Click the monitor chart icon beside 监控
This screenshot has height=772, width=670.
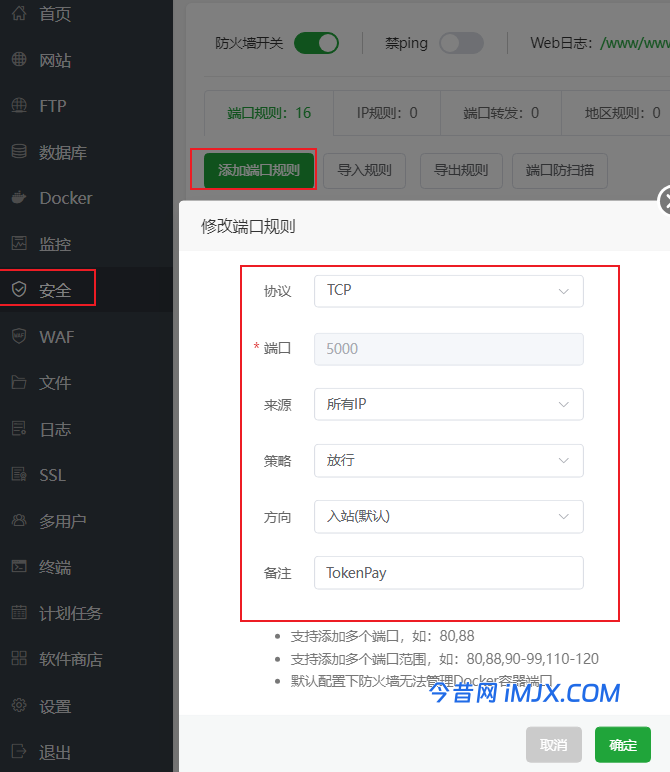point(19,243)
